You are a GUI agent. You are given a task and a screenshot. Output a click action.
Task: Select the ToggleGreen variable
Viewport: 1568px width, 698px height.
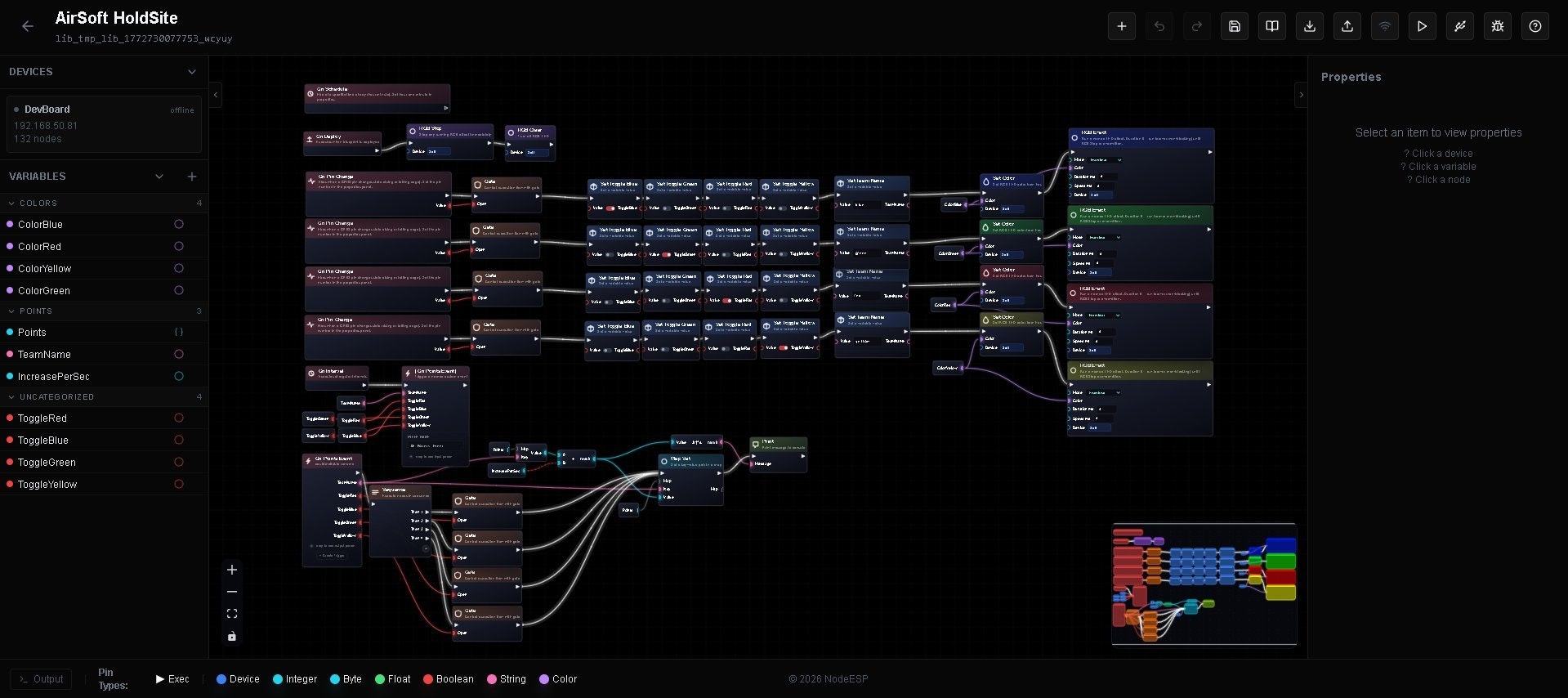point(104,462)
